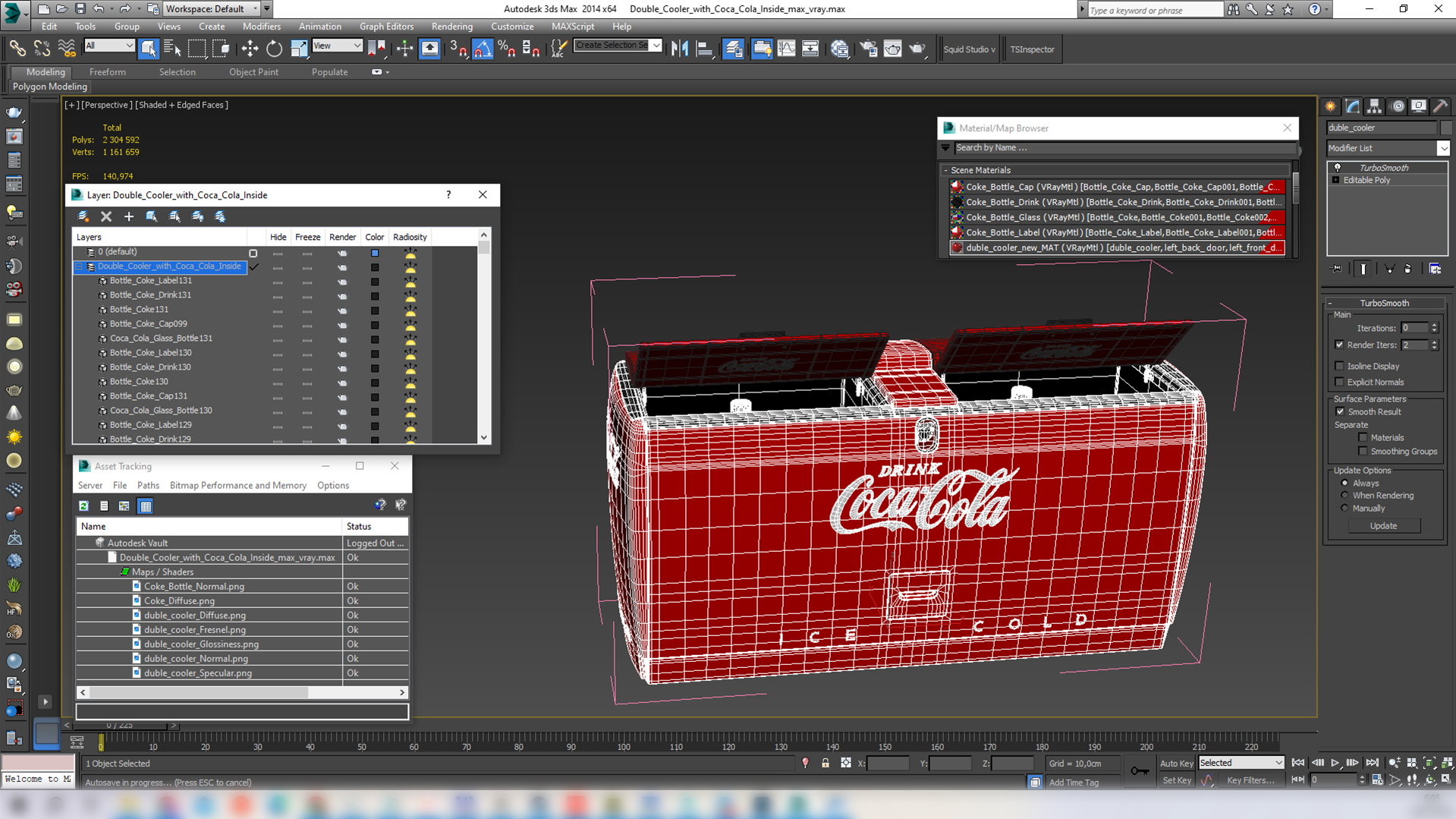
Task: Open the Graph Editors menu
Action: pos(386,27)
